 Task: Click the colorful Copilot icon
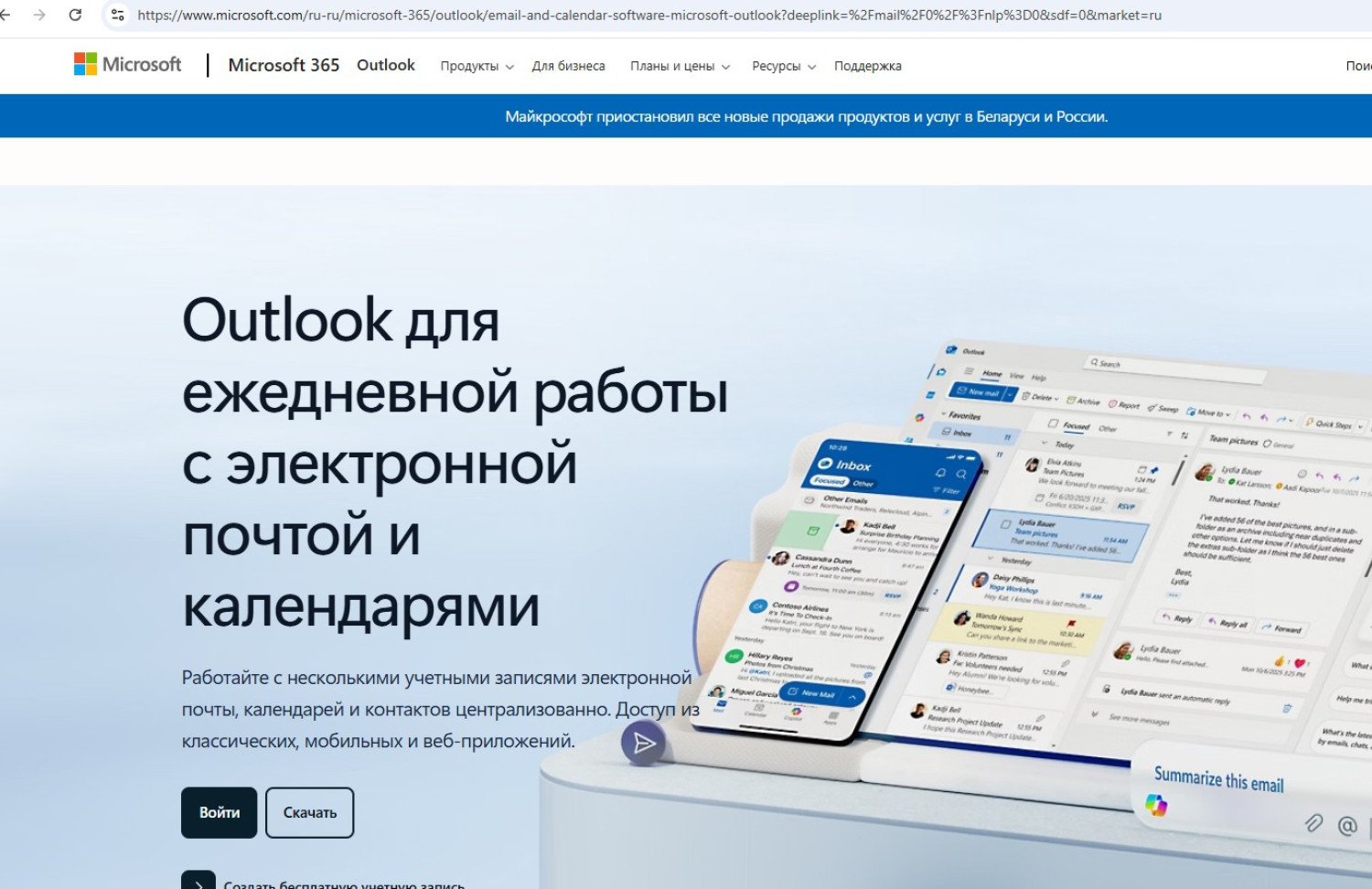pos(1156,805)
